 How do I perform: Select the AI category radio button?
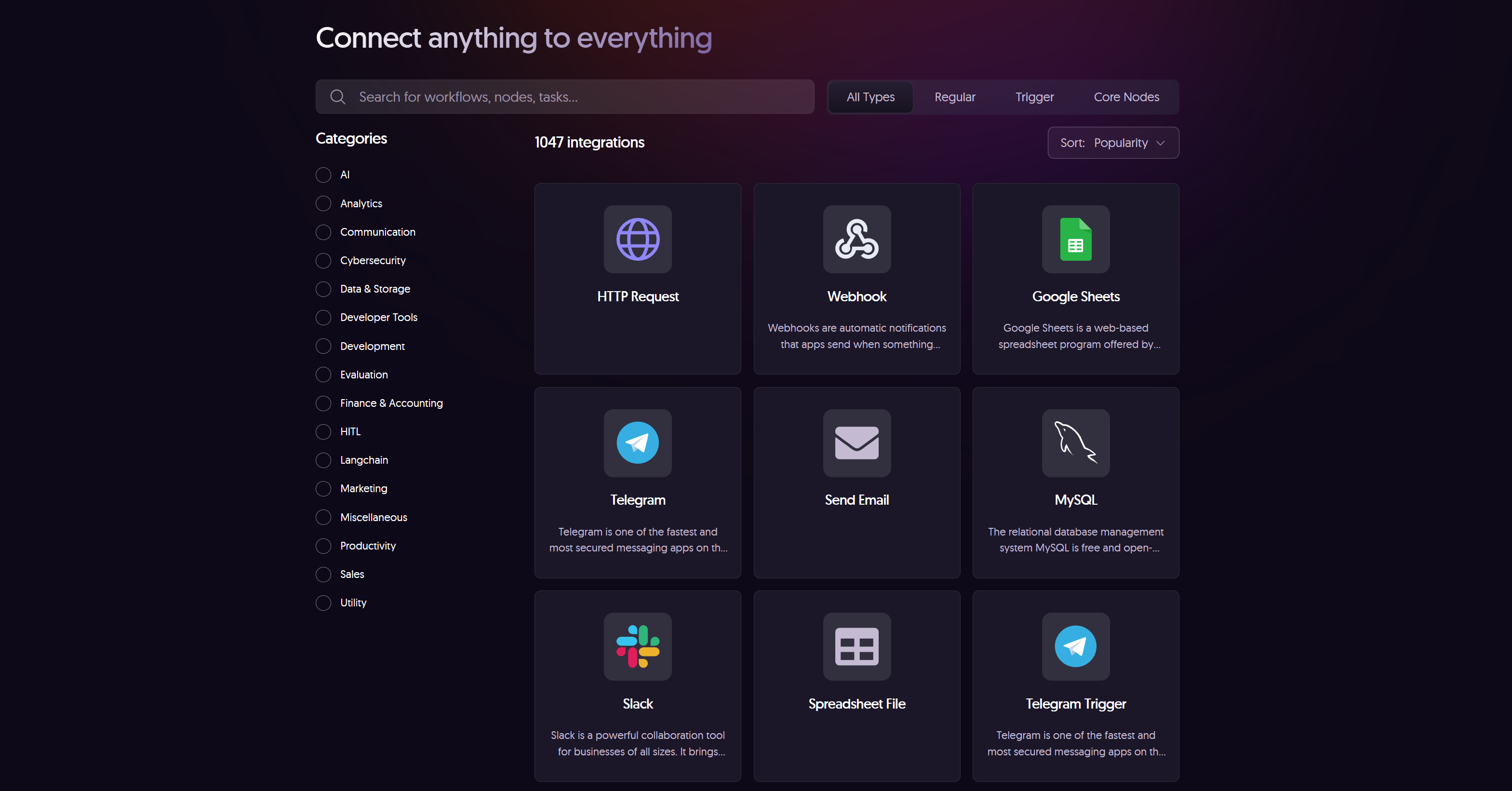[323, 175]
